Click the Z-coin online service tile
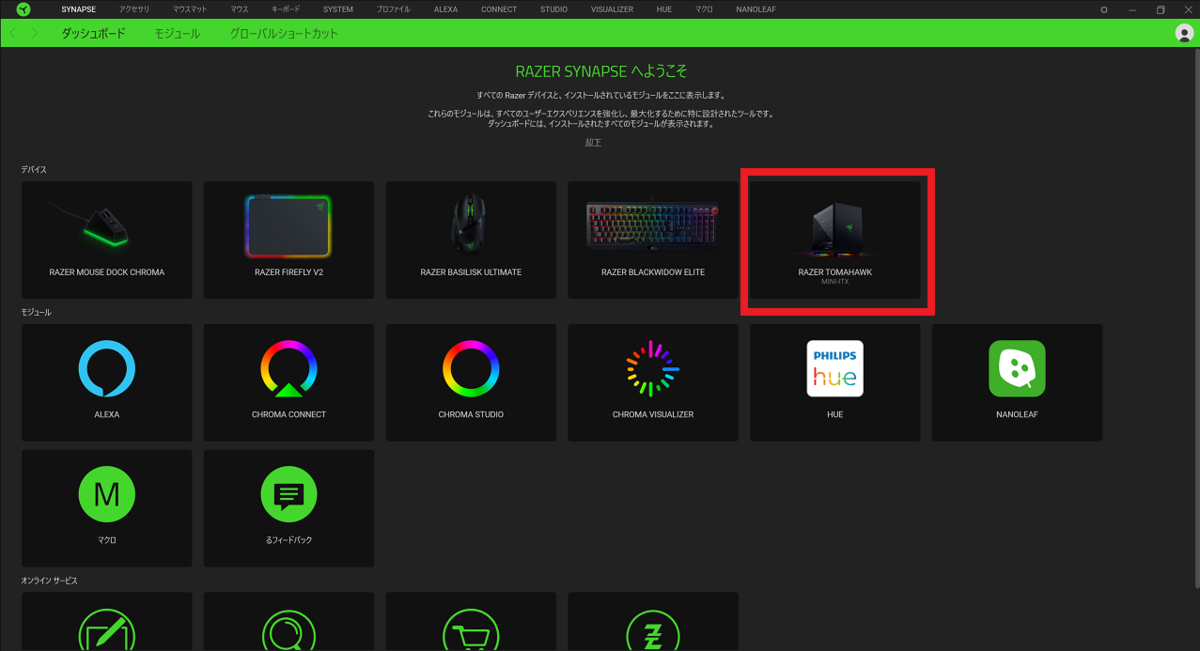The image size is (1200, 651). tap(653, 621)
